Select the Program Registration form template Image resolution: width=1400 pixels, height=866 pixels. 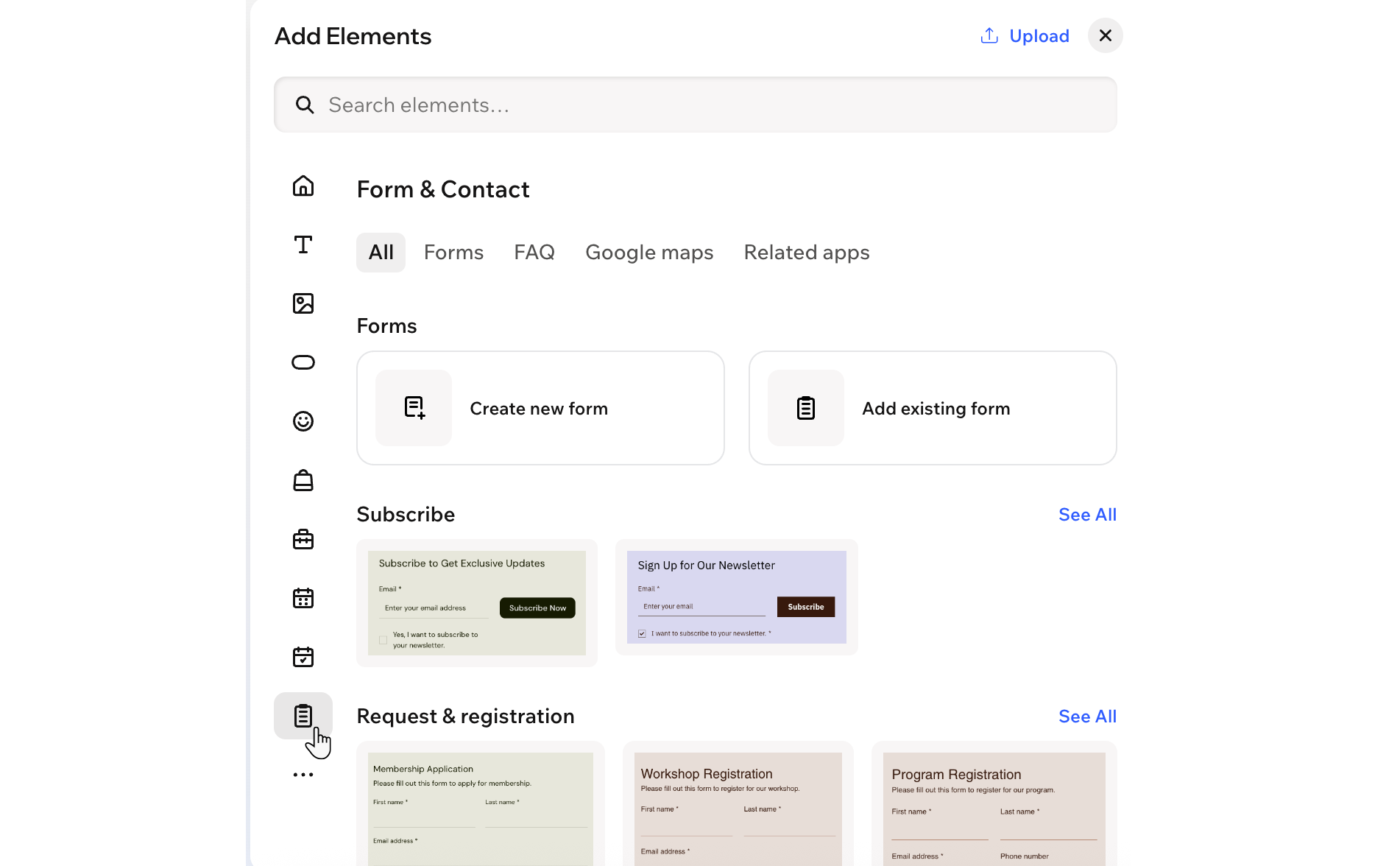(x=994, y=804)
